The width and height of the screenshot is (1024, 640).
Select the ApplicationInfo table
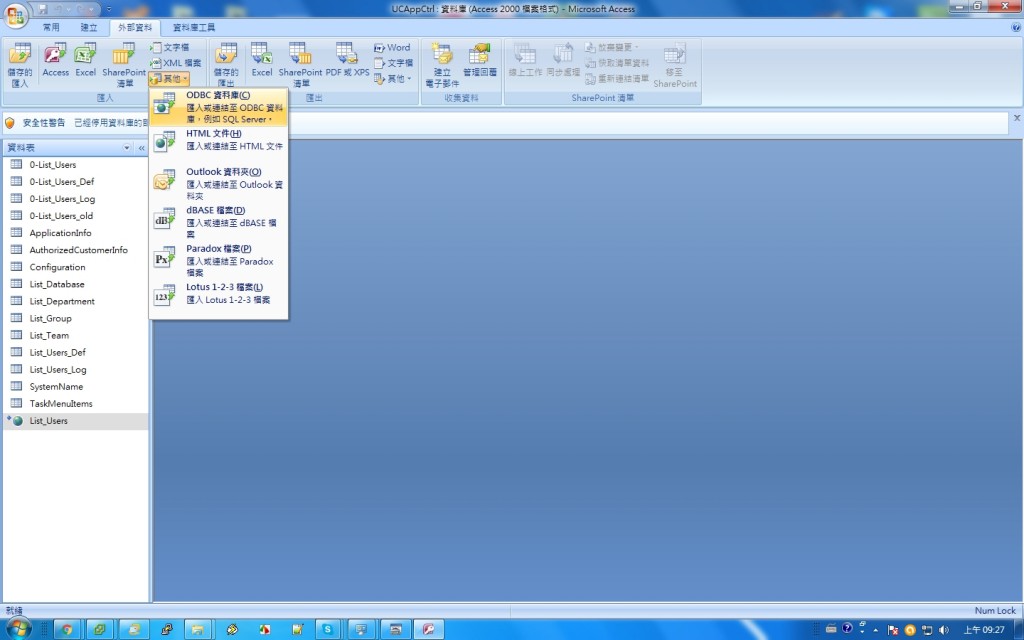(76, 232)
